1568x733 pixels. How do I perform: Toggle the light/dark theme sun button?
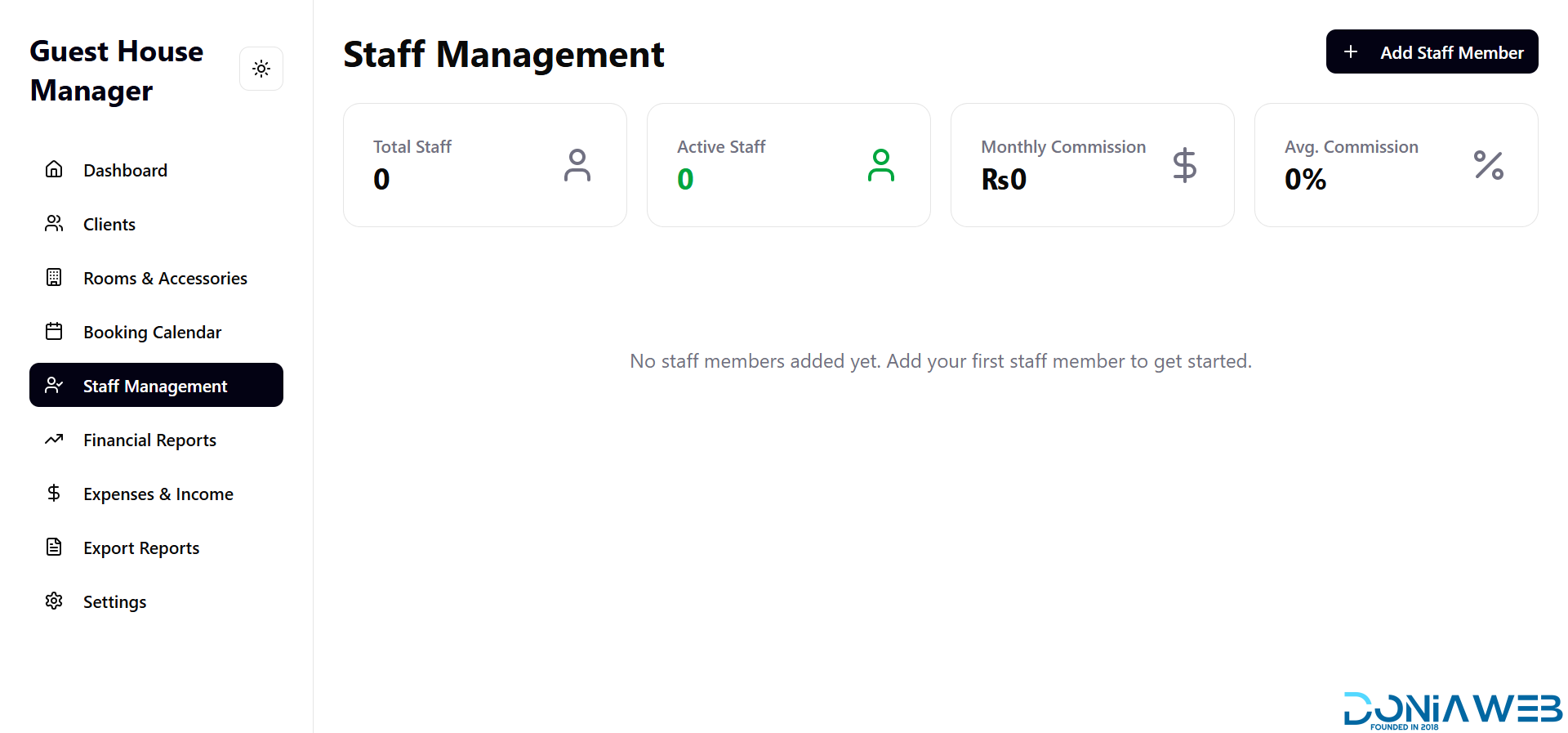(261, 69)
